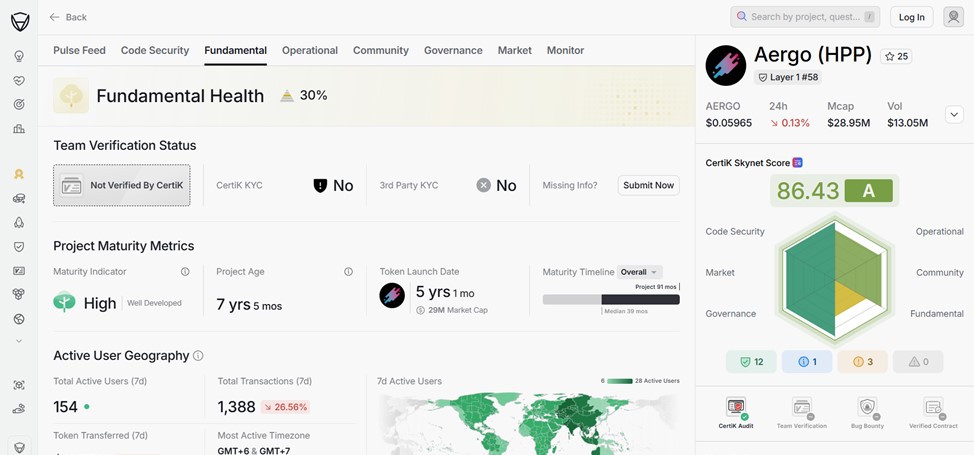Click the Submit Now button
The height and width of the screenshot is (455, 974).
(x=649, y=185)
